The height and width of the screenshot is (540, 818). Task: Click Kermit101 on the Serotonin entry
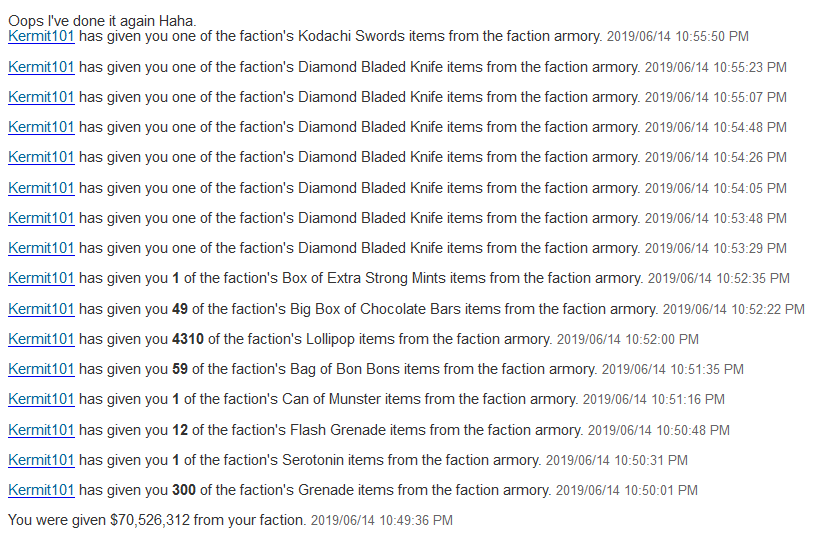pyautogui.click(x=41, y=460)
